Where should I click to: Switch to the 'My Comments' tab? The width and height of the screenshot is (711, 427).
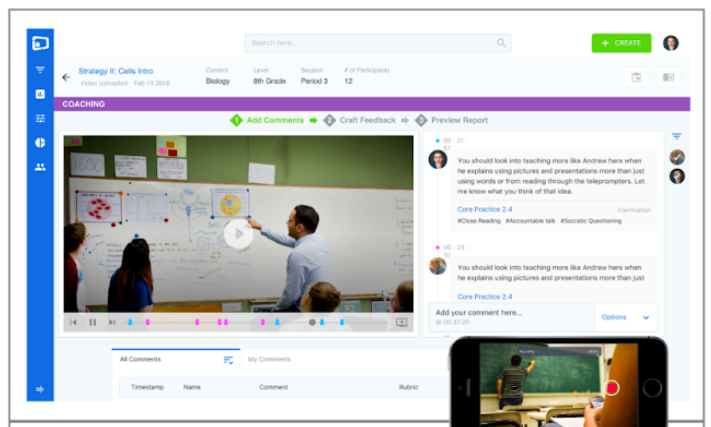point(269,359)
